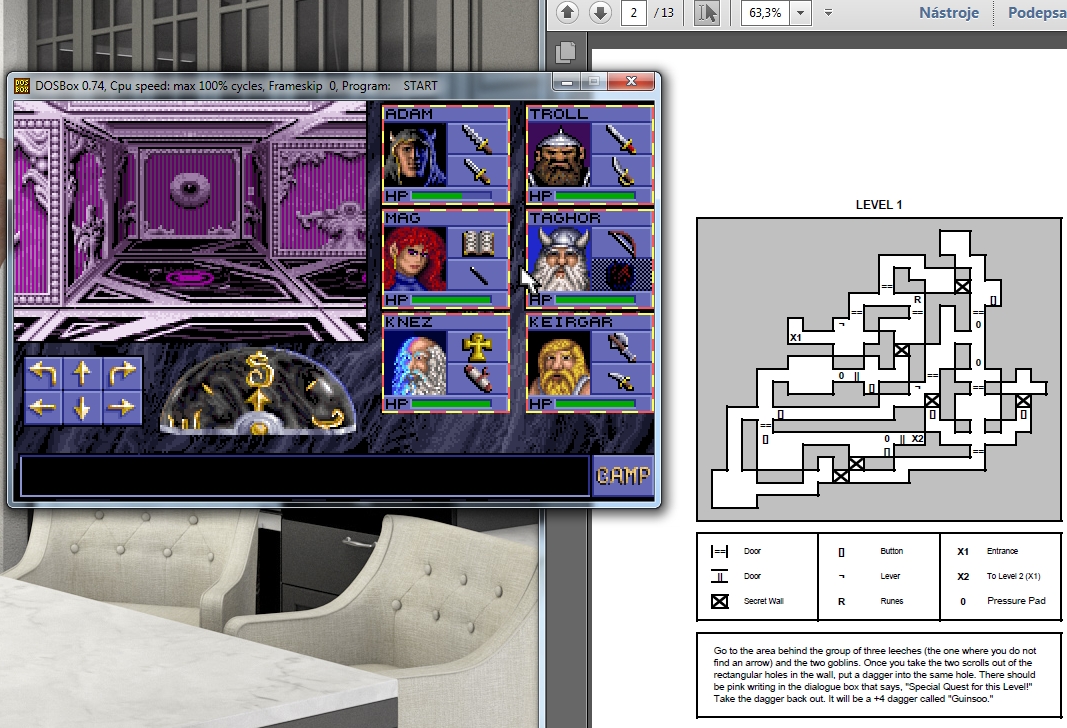Click Taghor's hatched lower hand slot
The width and height of the screenshot is (1067, 728).
click(x=622, y=275)
